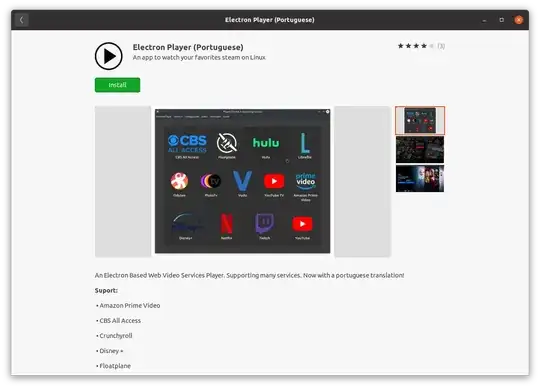
Task: Click the blue Vudu V icon
Action: [242, 181]
